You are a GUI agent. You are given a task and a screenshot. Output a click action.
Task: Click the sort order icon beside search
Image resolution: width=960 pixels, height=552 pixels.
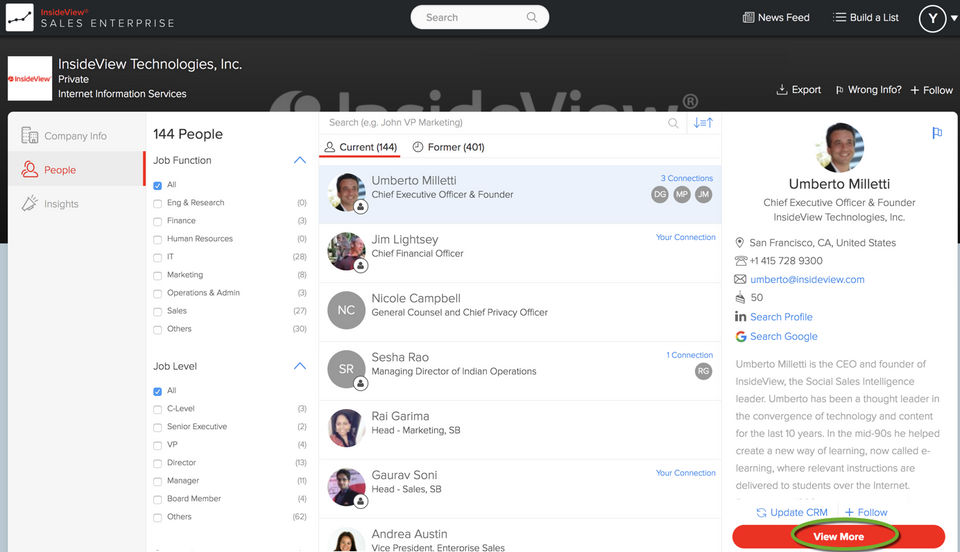click(703, 122)
